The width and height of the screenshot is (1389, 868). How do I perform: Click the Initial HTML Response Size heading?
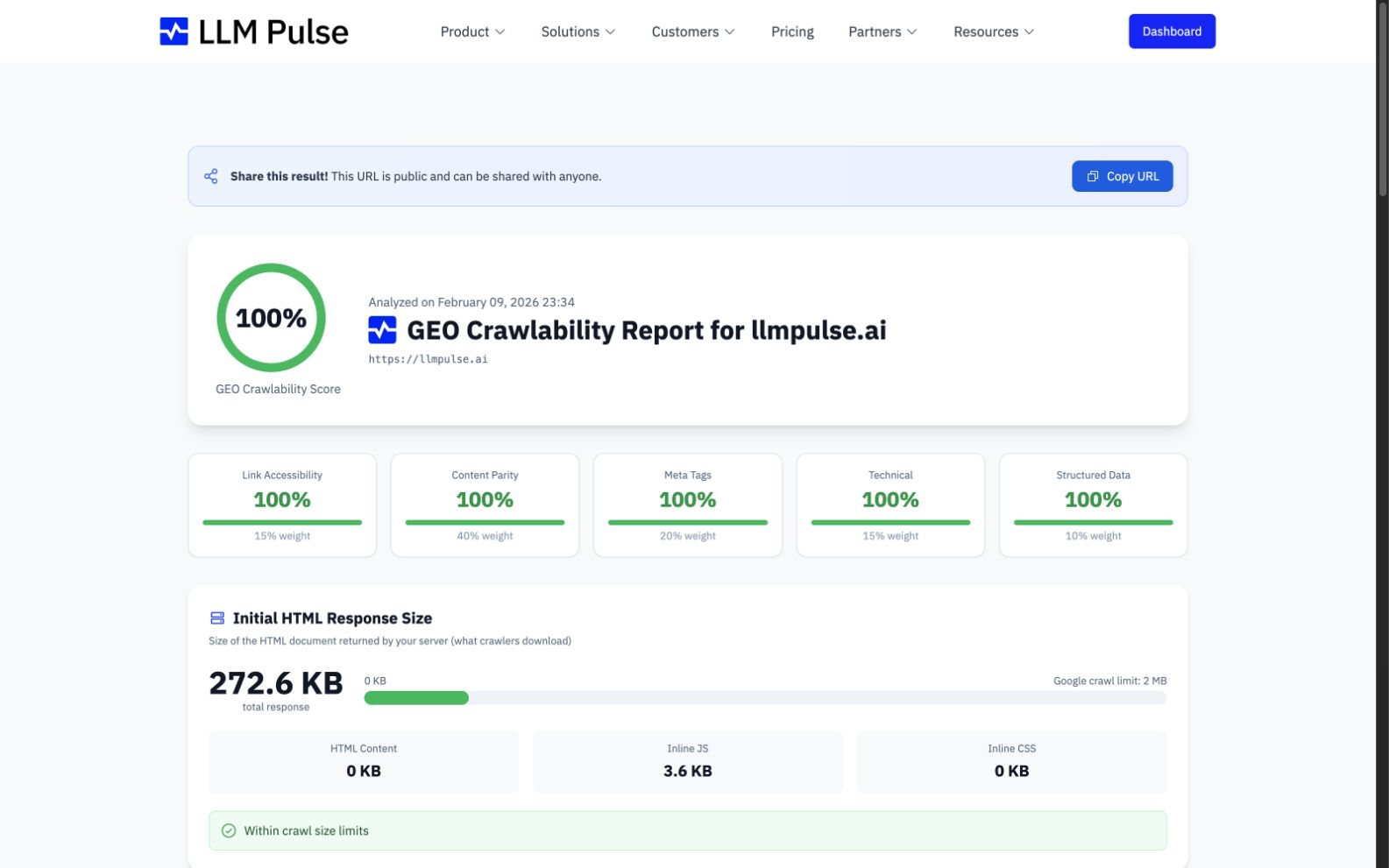click(332, 618)
